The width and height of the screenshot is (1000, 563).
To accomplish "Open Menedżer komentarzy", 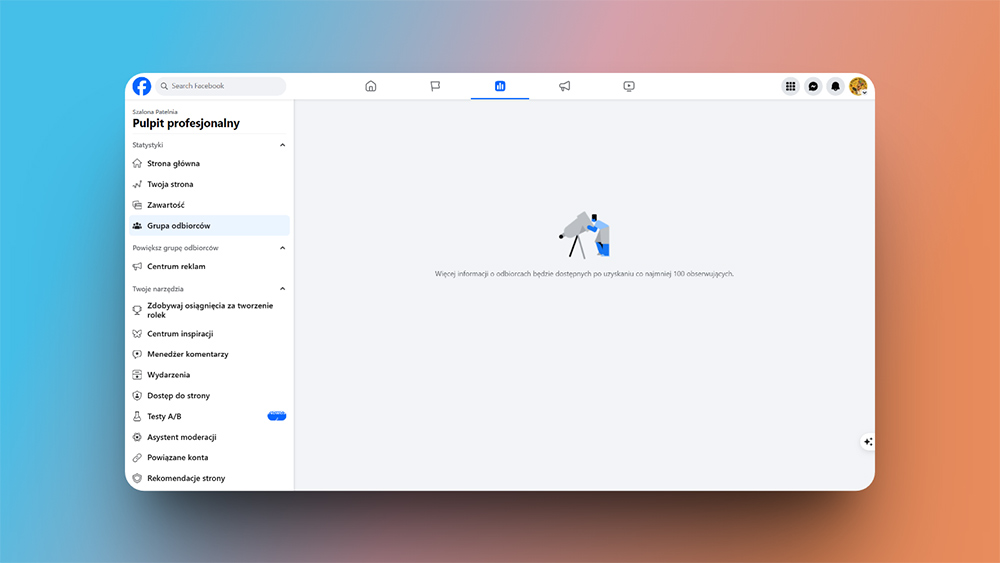I will [x=188, y=355].
